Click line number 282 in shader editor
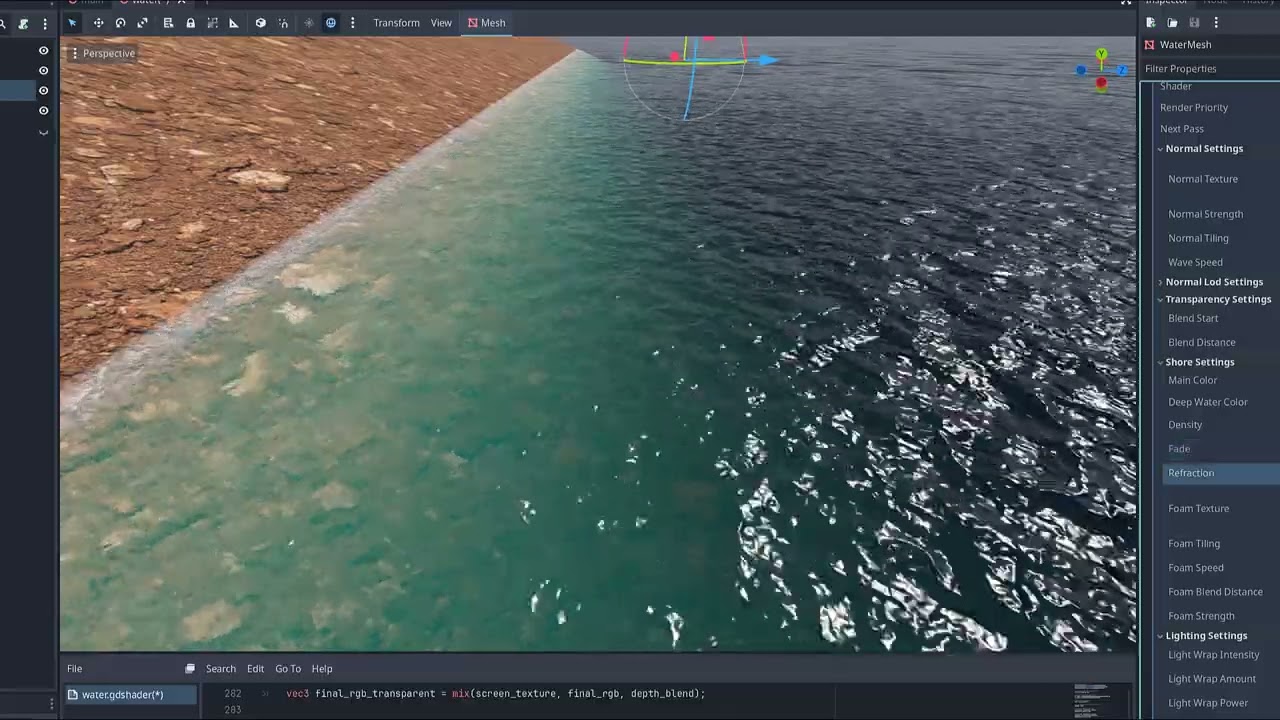The image size is (1280, 720). coord(232,693)
